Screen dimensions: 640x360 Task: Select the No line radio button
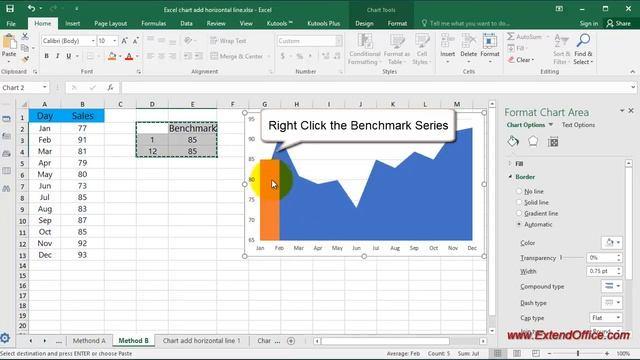[519, 191]
